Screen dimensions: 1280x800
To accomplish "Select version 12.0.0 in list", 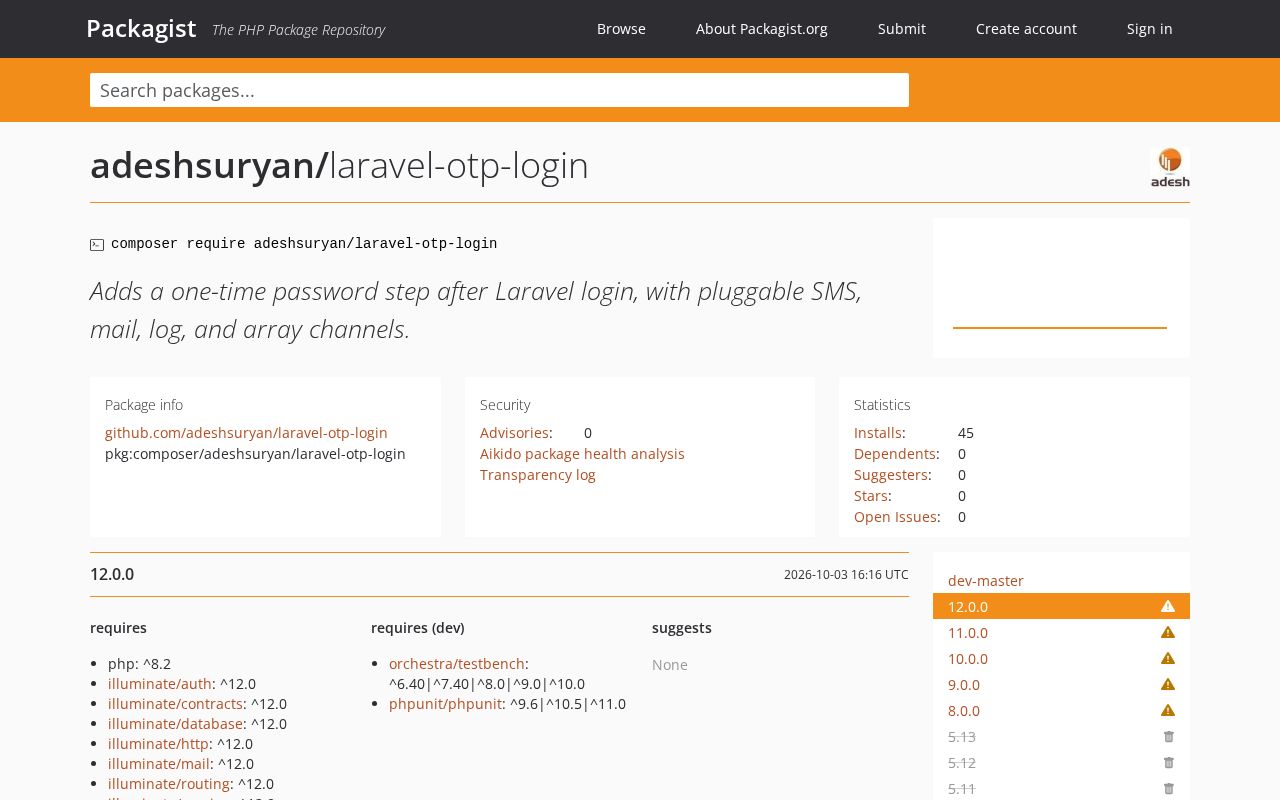I will 968,607.
